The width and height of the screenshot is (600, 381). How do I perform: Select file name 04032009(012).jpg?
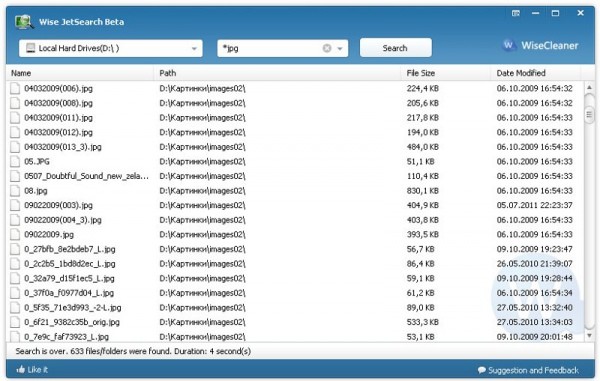(59, 132)
